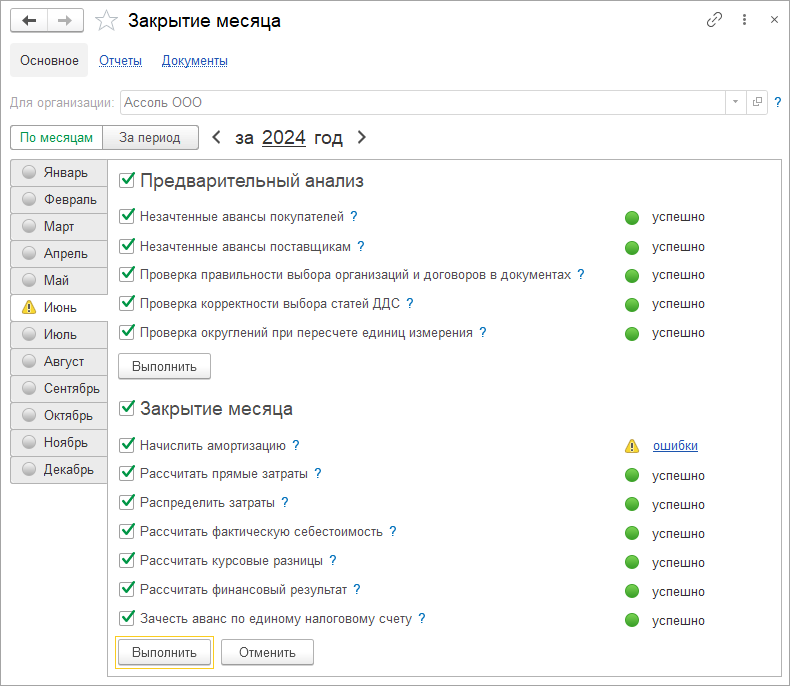Toggle Незачтенные авансы покупателей checkbox

point(127,216)
